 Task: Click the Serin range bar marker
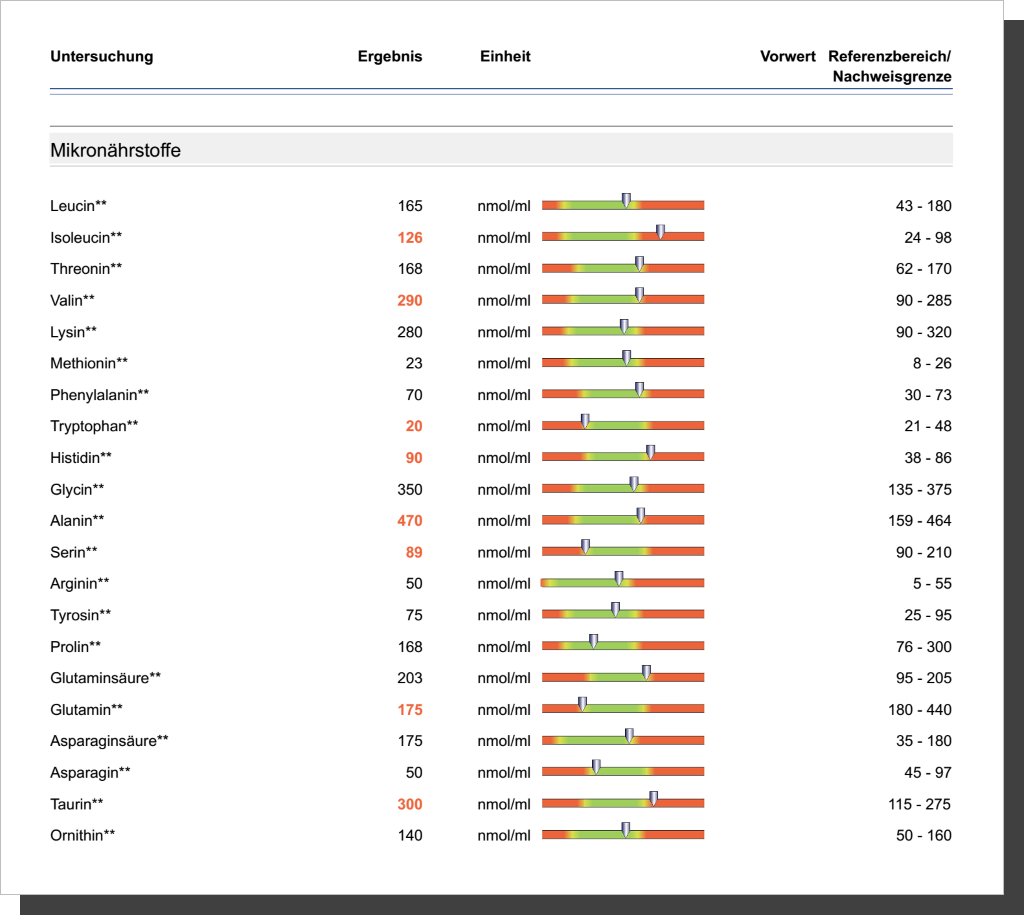click(x=585, y=548)
